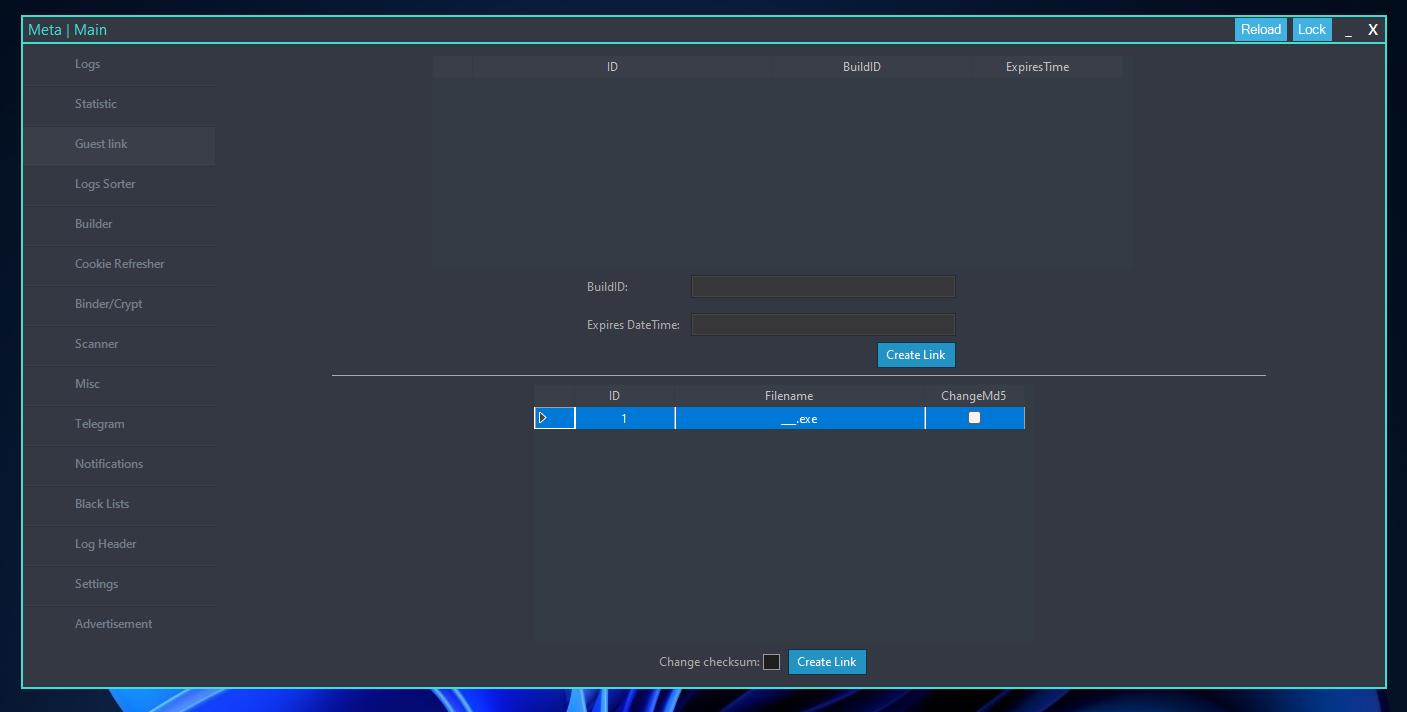Open the Builder sidebar item
1407x712 pixels.
94,224
